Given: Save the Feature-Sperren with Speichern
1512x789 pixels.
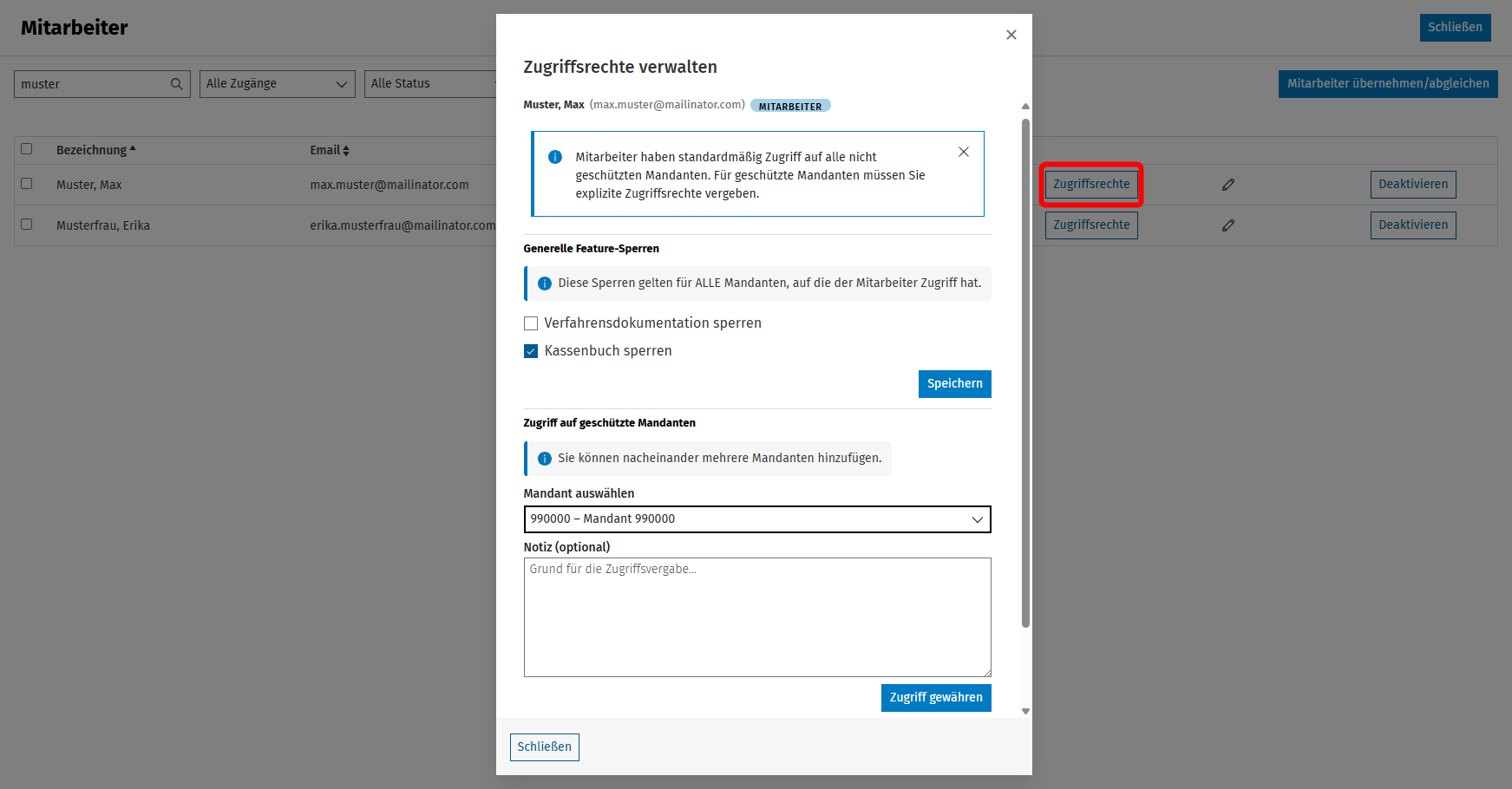Looking at the screenshot, I should click(x=955, y=384).
